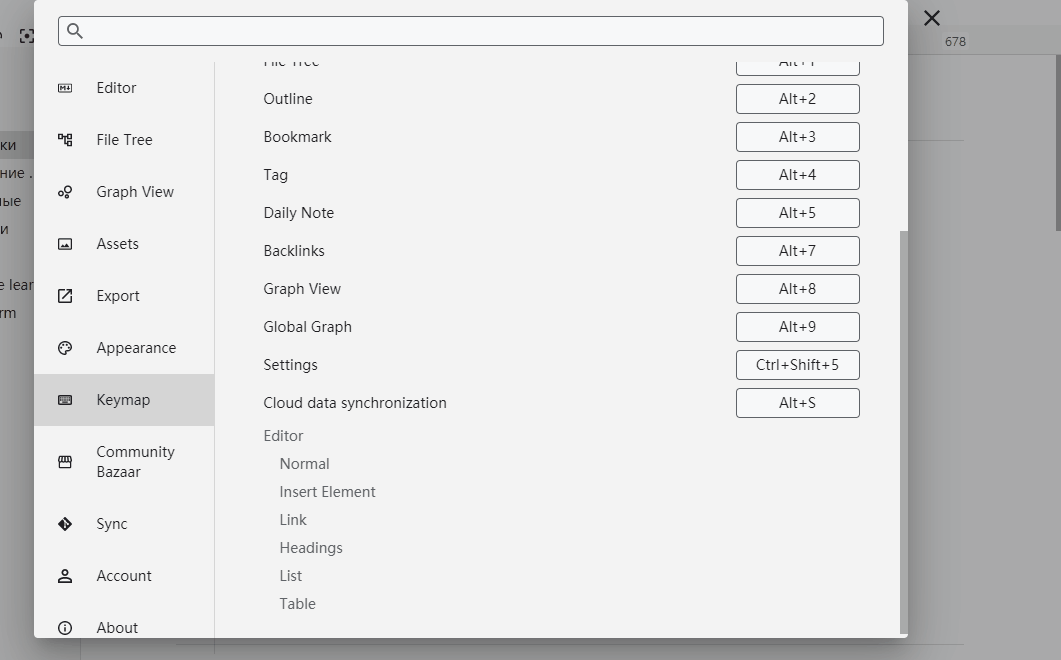Image resolution: width=1061 pixels, height=660 pixels.
Task: Expand the Headings keymap group
Action: [311, 548]
